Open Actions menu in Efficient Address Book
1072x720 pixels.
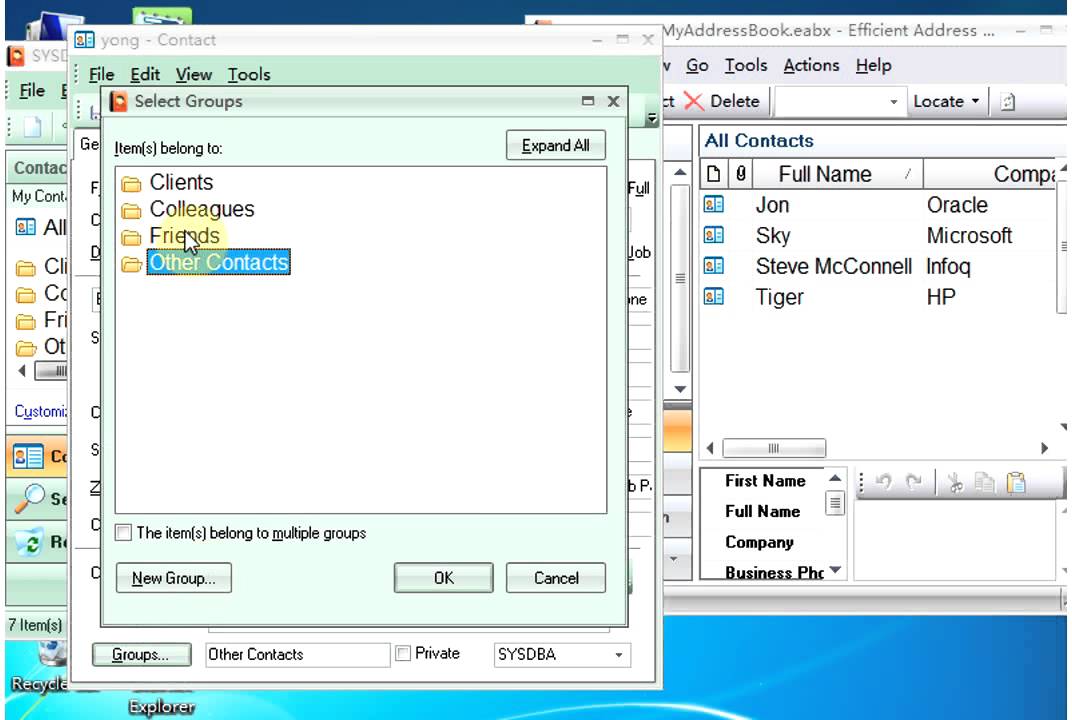pos(811,66)
